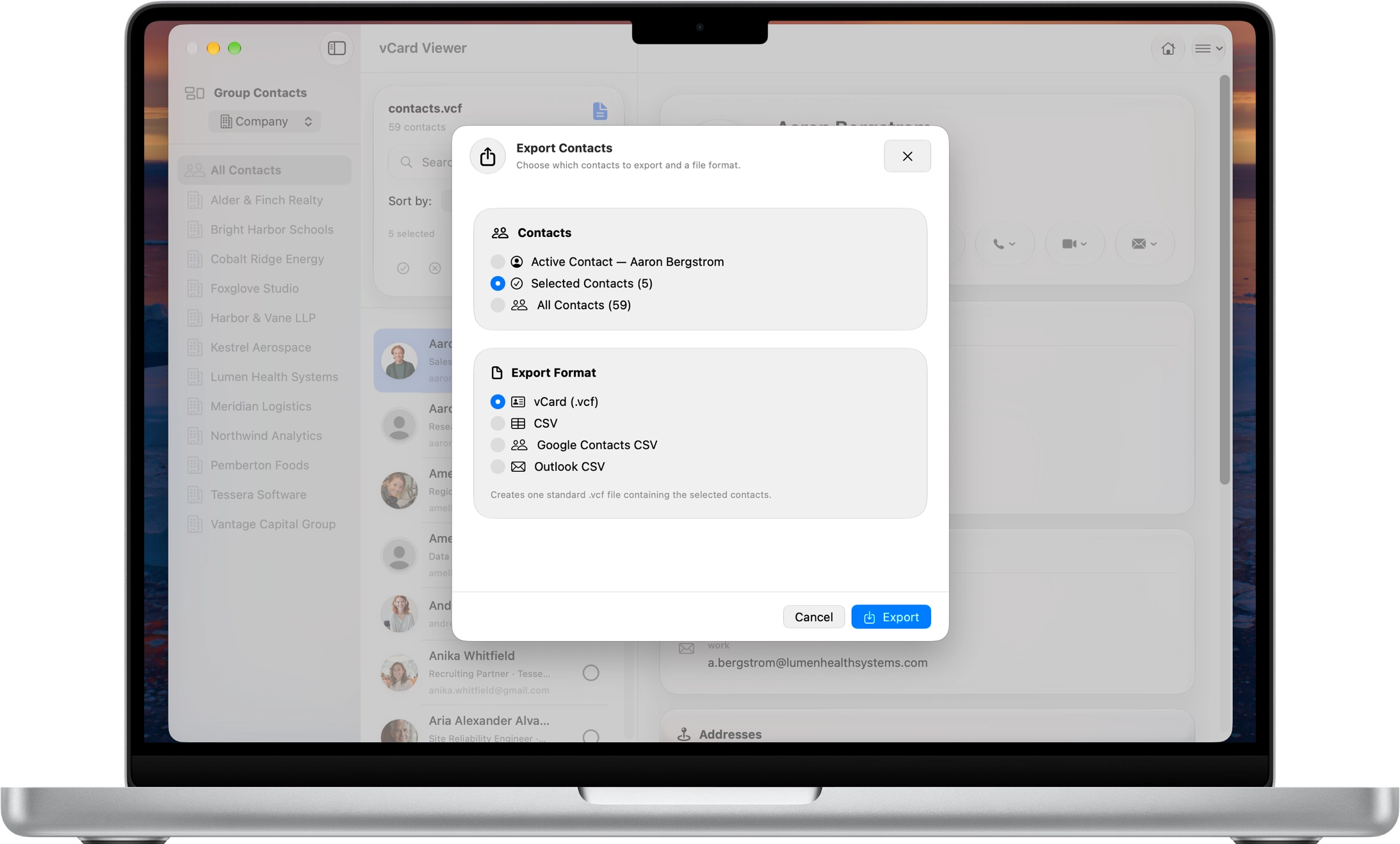This screenshot has width=1400, height=844.
Task: Click the Export button
Action: [x=890, y=617]
